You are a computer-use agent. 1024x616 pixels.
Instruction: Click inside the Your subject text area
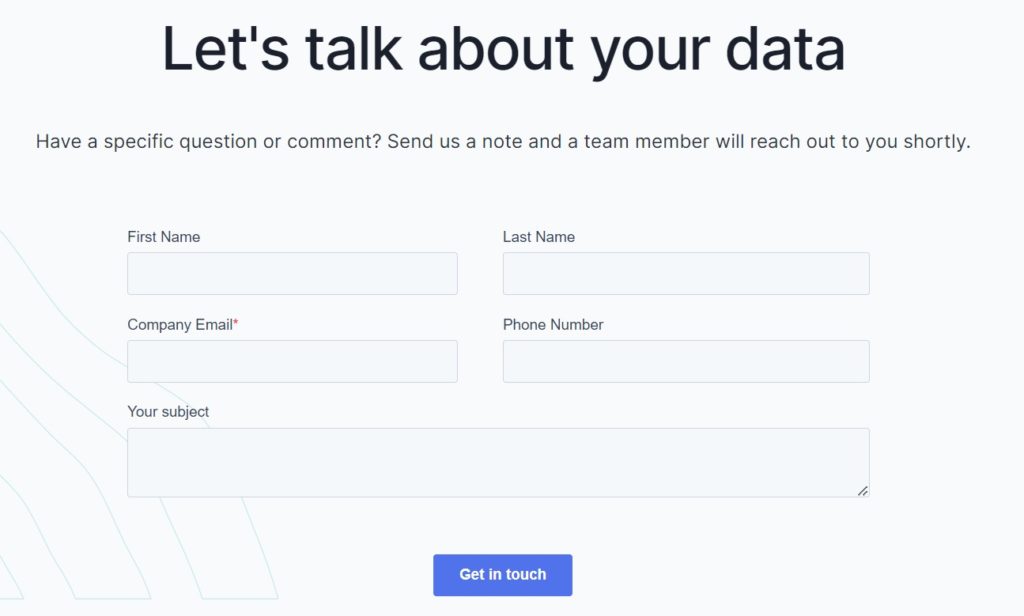497,460
